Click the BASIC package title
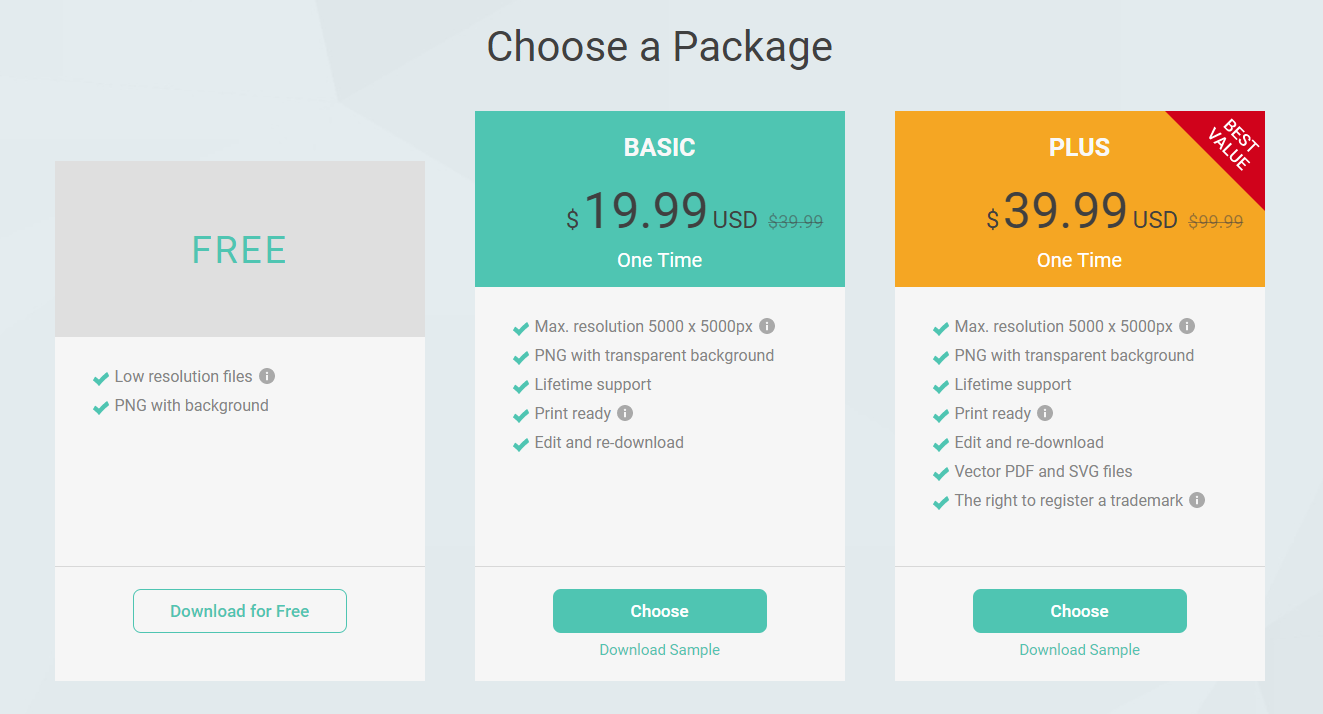The image size is (1323, 714). click(x=660, y=147)
